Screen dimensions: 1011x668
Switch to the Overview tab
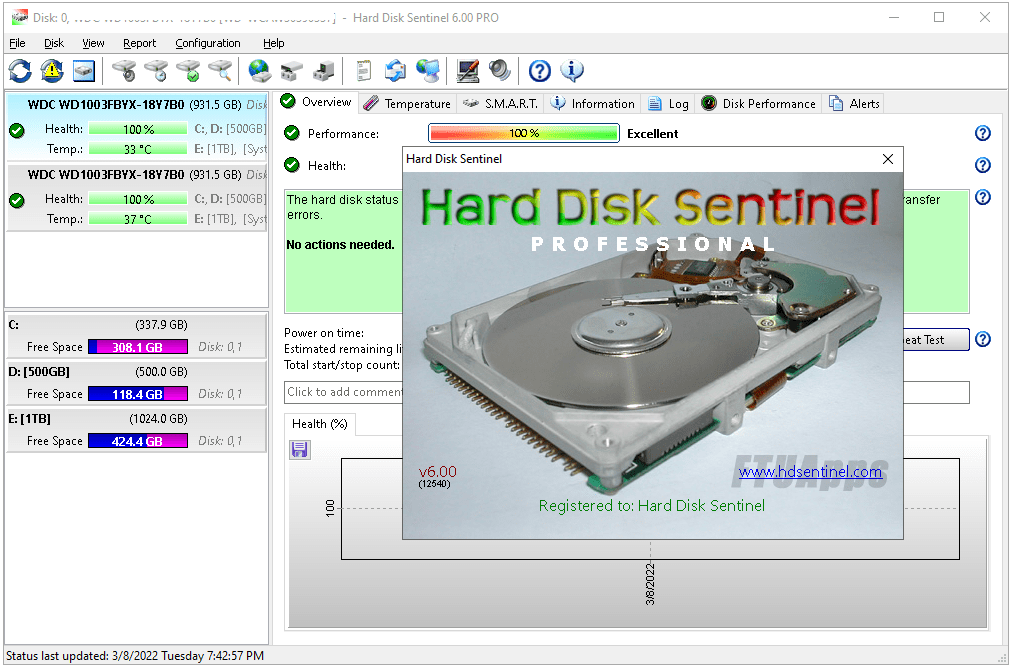(x=317, y=102)
